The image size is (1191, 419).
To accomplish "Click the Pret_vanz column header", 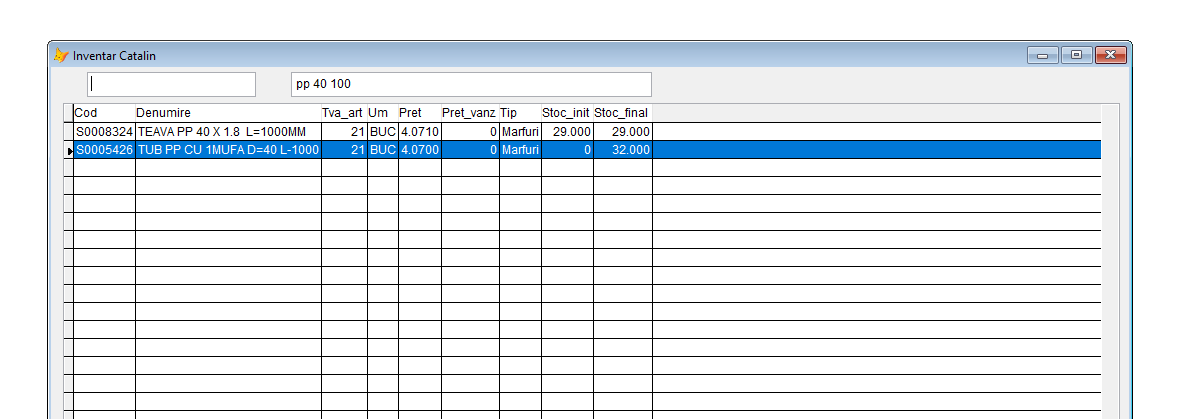I will (470, 113).
